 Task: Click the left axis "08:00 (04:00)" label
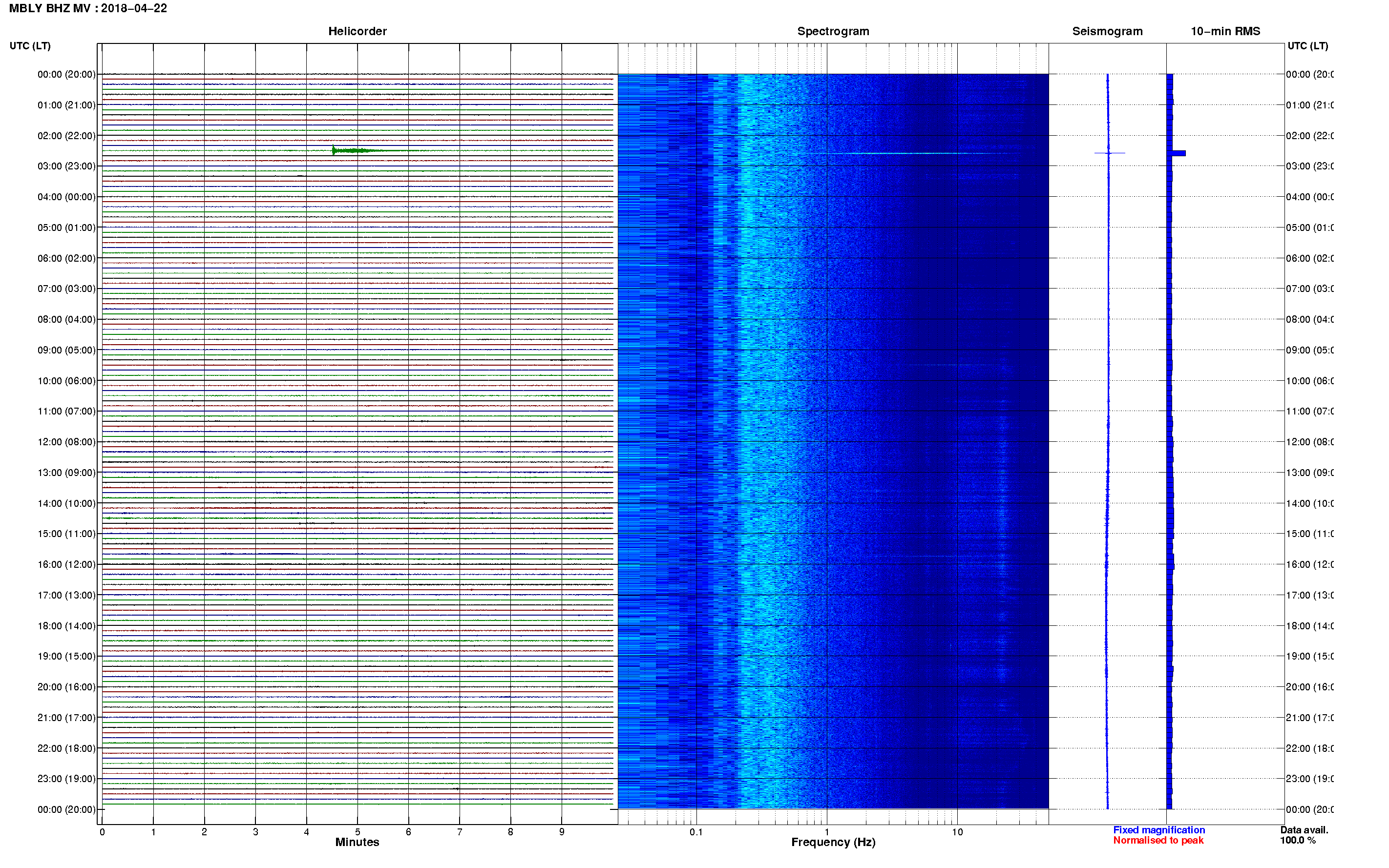(x=66, y=319)
